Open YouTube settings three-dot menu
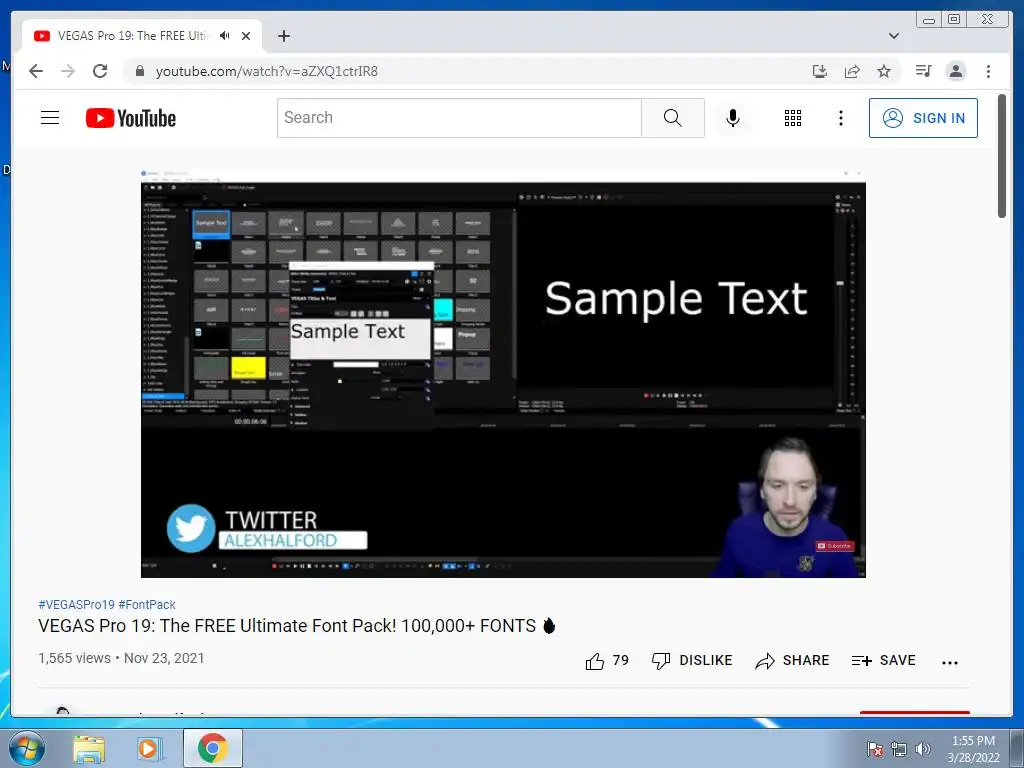 pos(840,118)
